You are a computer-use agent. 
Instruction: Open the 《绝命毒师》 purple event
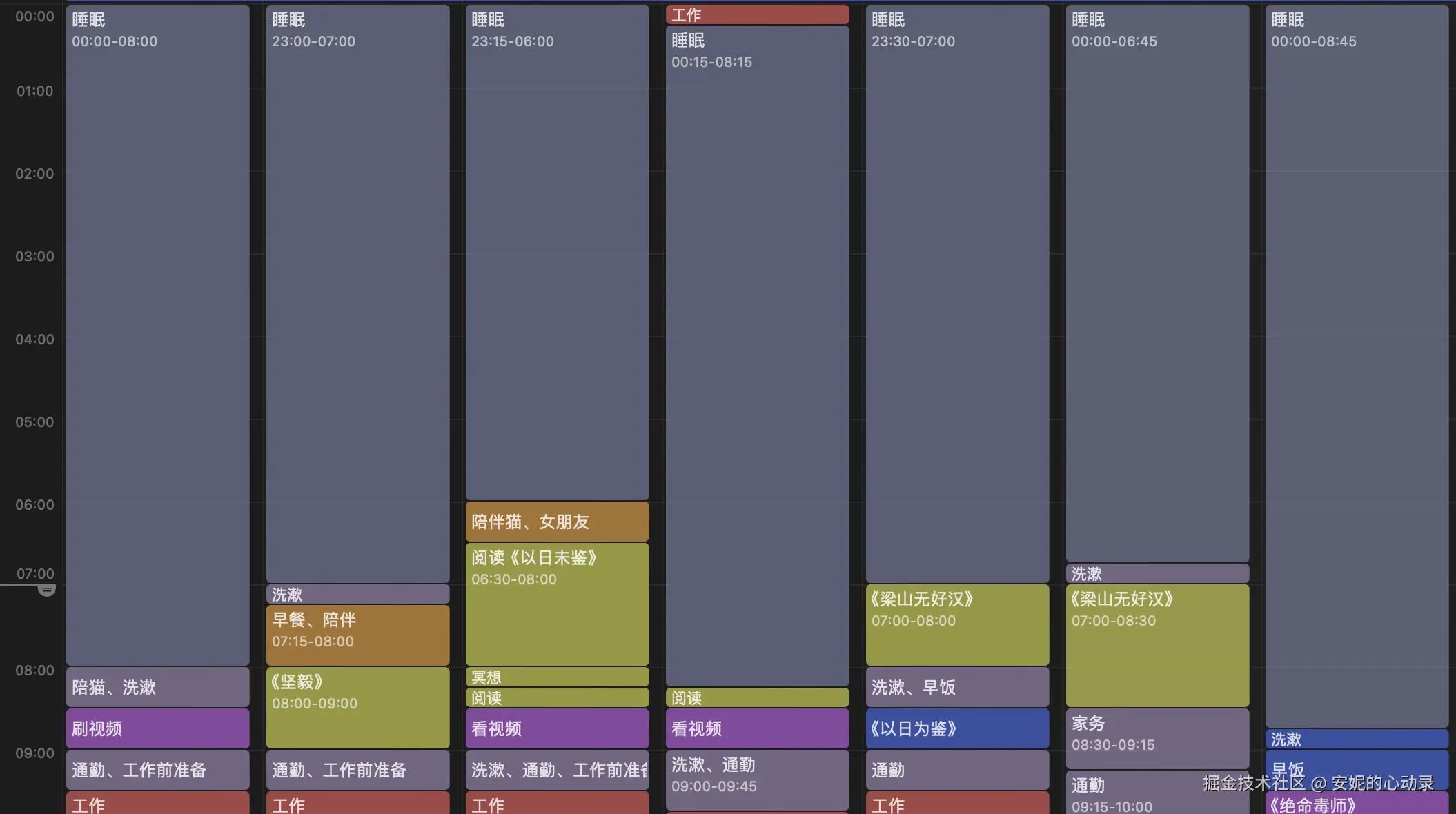[1356, 804]
